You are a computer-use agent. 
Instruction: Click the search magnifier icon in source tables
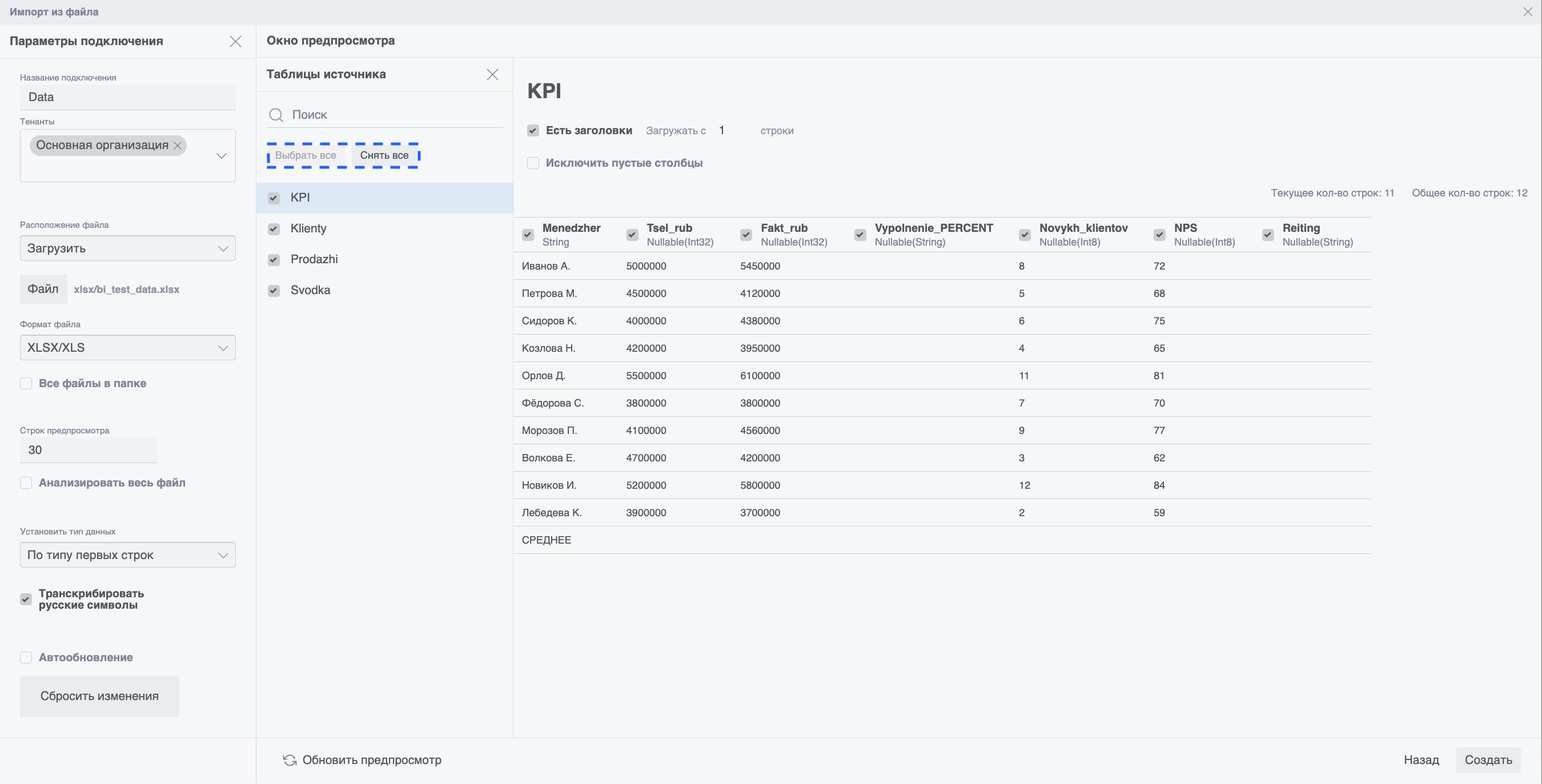(x=276, y=115)
